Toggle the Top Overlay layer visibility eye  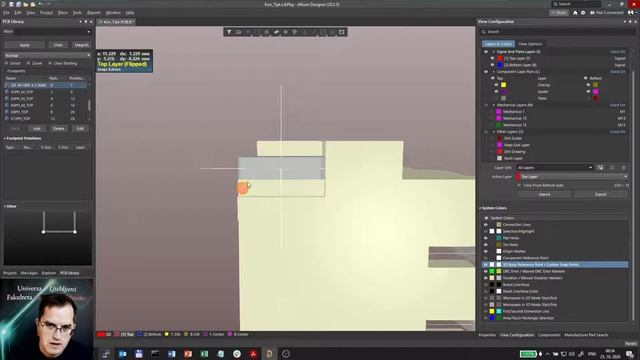click(x=496, y=85)
